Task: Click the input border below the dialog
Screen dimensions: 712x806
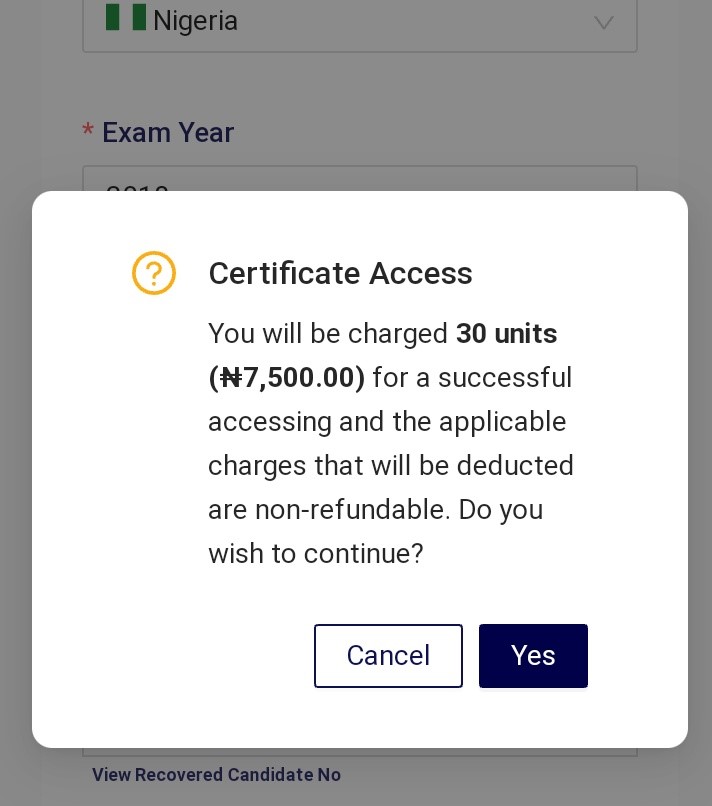Action: tap(360, 752)
